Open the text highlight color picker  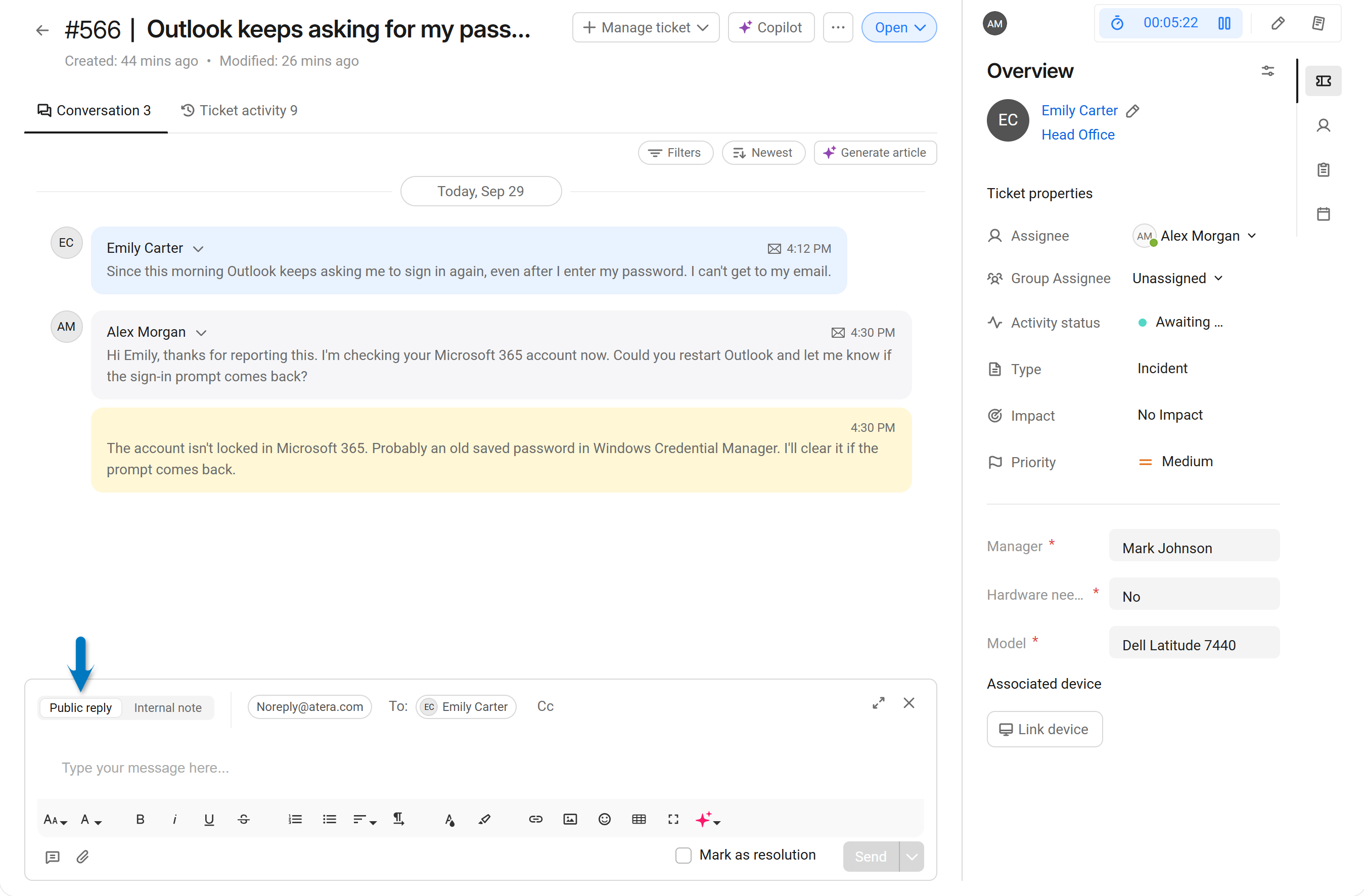484,819
